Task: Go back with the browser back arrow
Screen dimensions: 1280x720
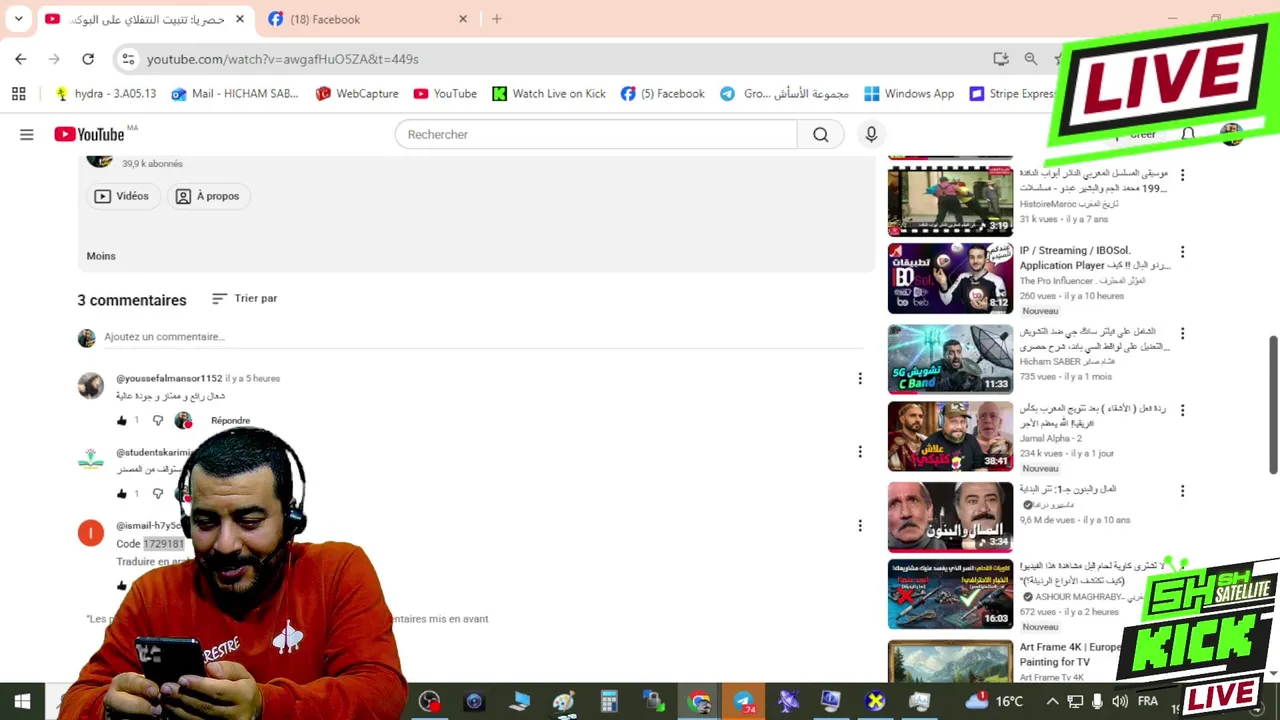Action: click(21, 59)
